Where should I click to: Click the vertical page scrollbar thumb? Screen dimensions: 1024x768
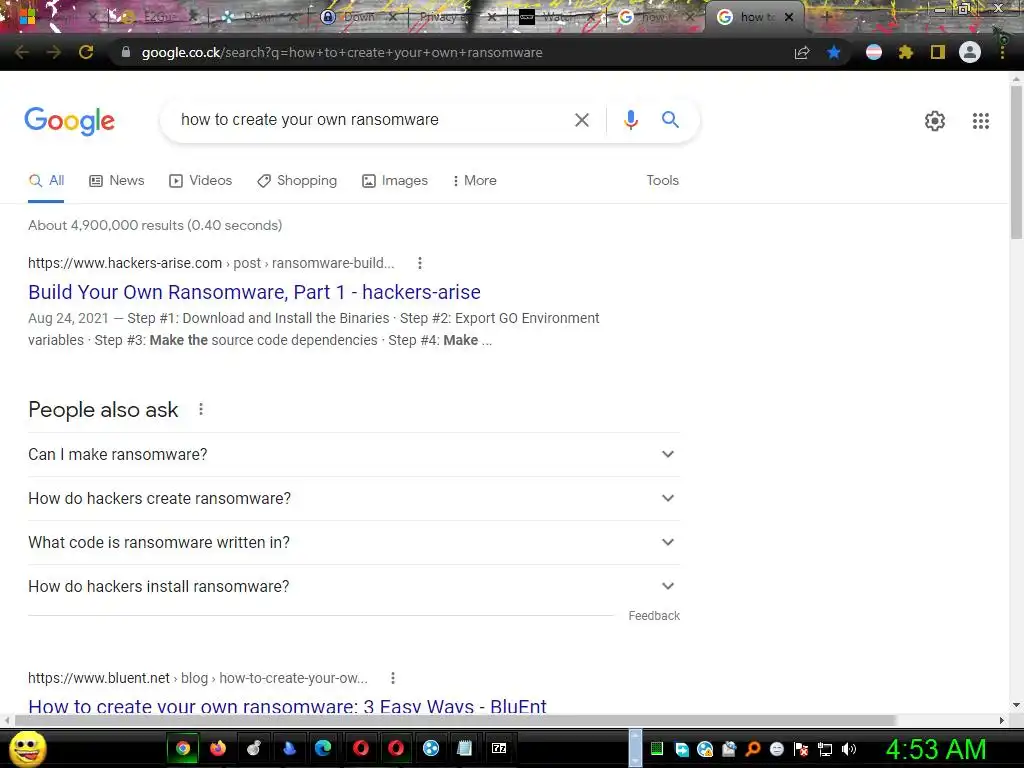click(1016, 161)
